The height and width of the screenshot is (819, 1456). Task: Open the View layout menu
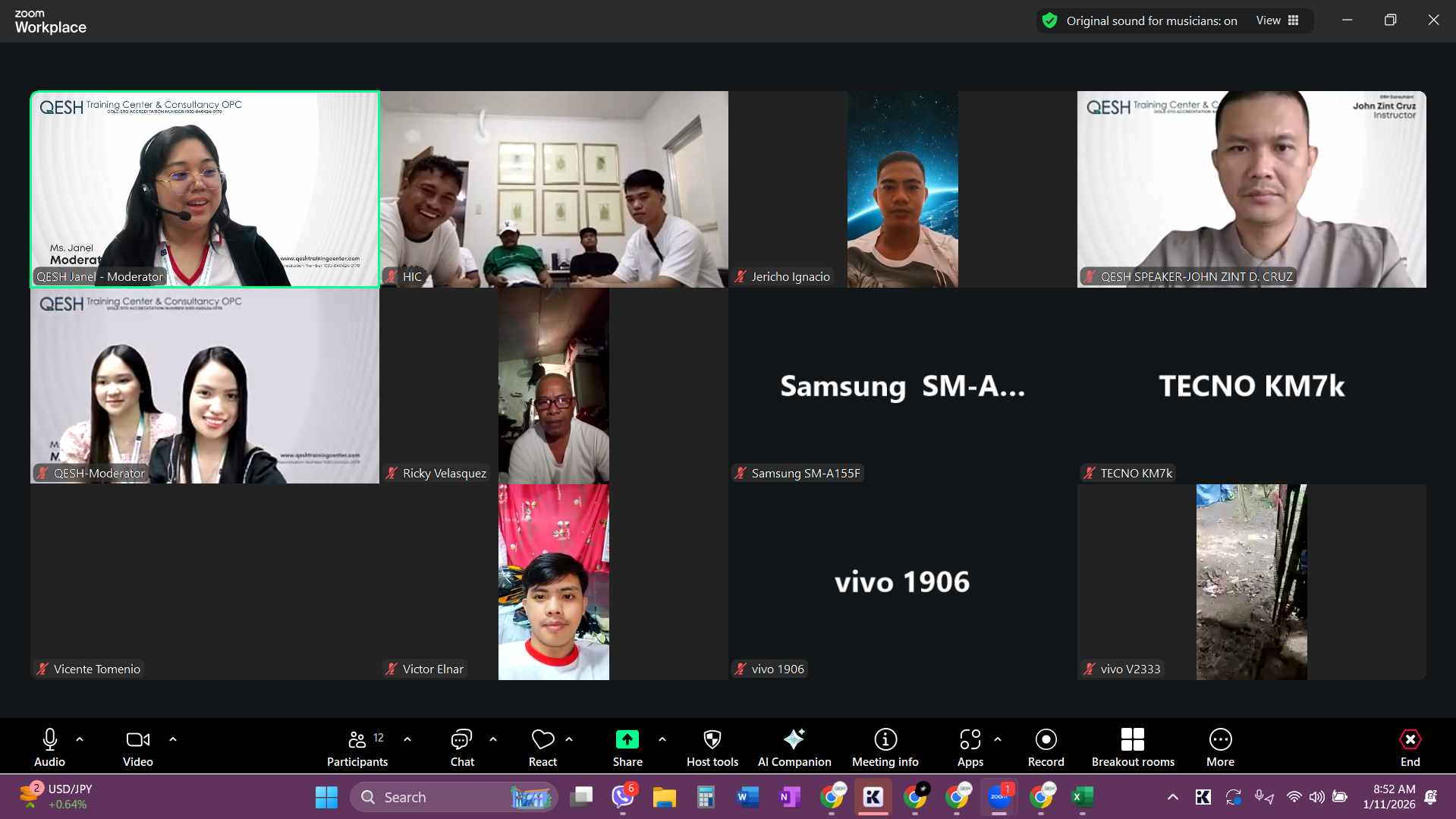[1278, 20]
